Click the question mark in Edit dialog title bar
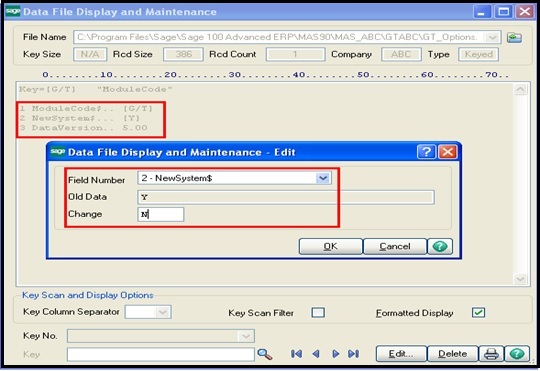This screenshot has height=371, width=540. (x=426, y=152)
